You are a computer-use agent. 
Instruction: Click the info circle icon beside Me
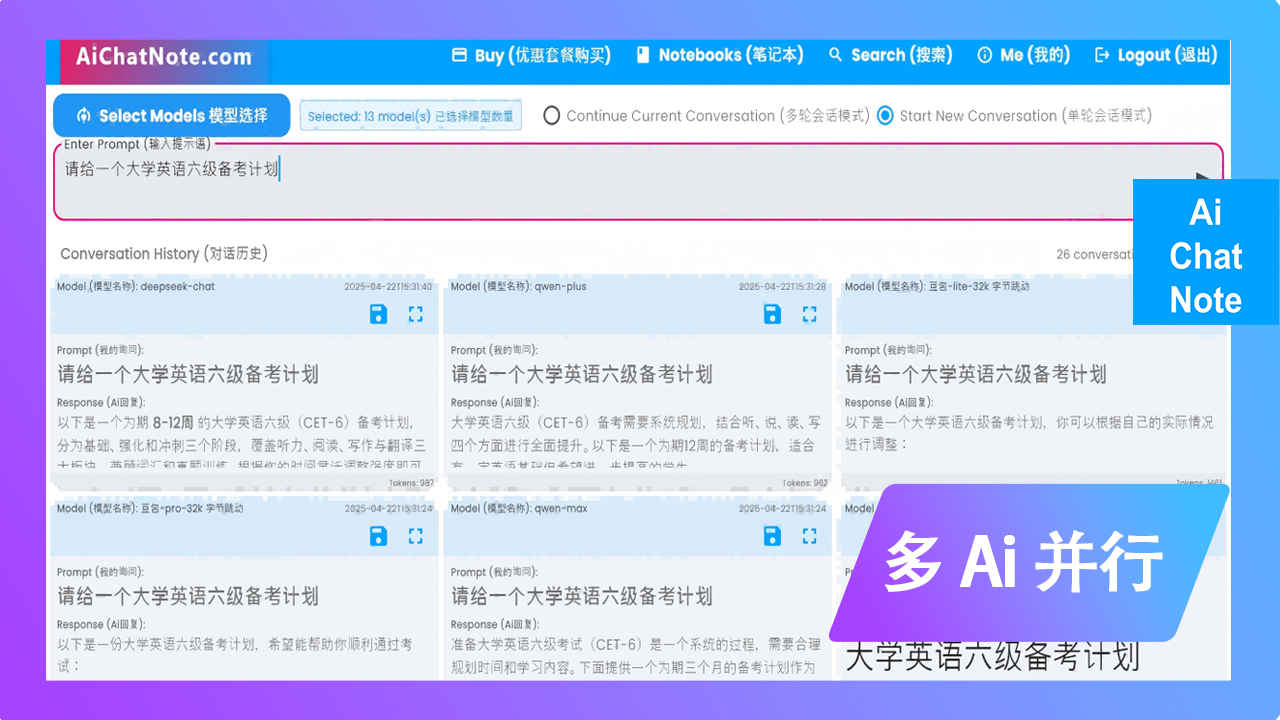pos(985,55)
